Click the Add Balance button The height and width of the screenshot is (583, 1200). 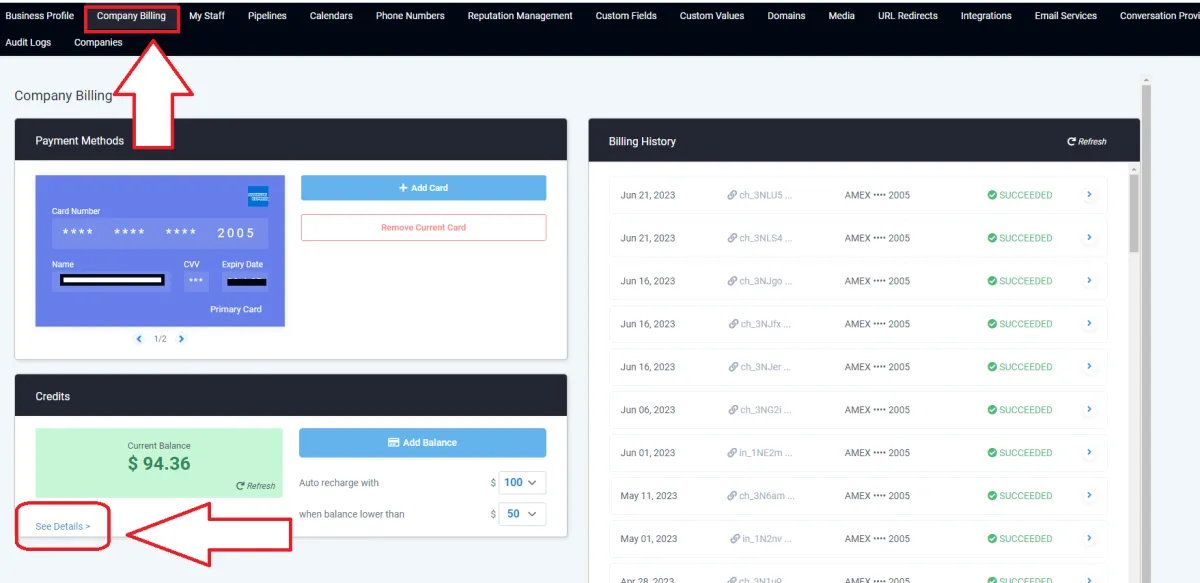[x=422, y=443]
